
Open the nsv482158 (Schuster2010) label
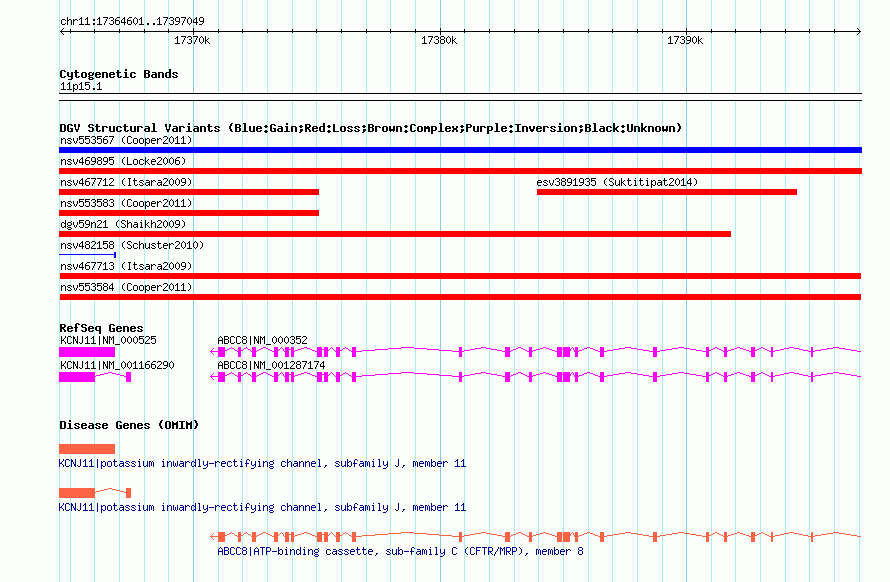click(132, 245)
